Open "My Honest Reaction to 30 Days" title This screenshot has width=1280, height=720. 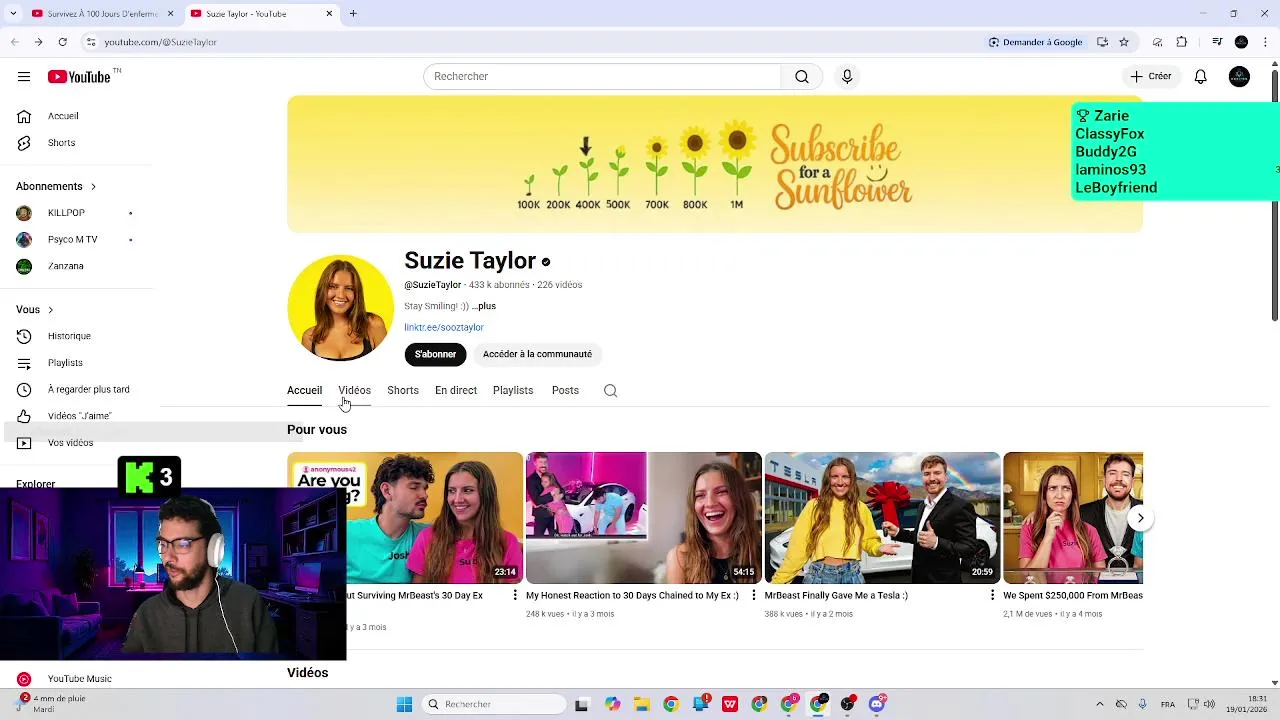632,596
